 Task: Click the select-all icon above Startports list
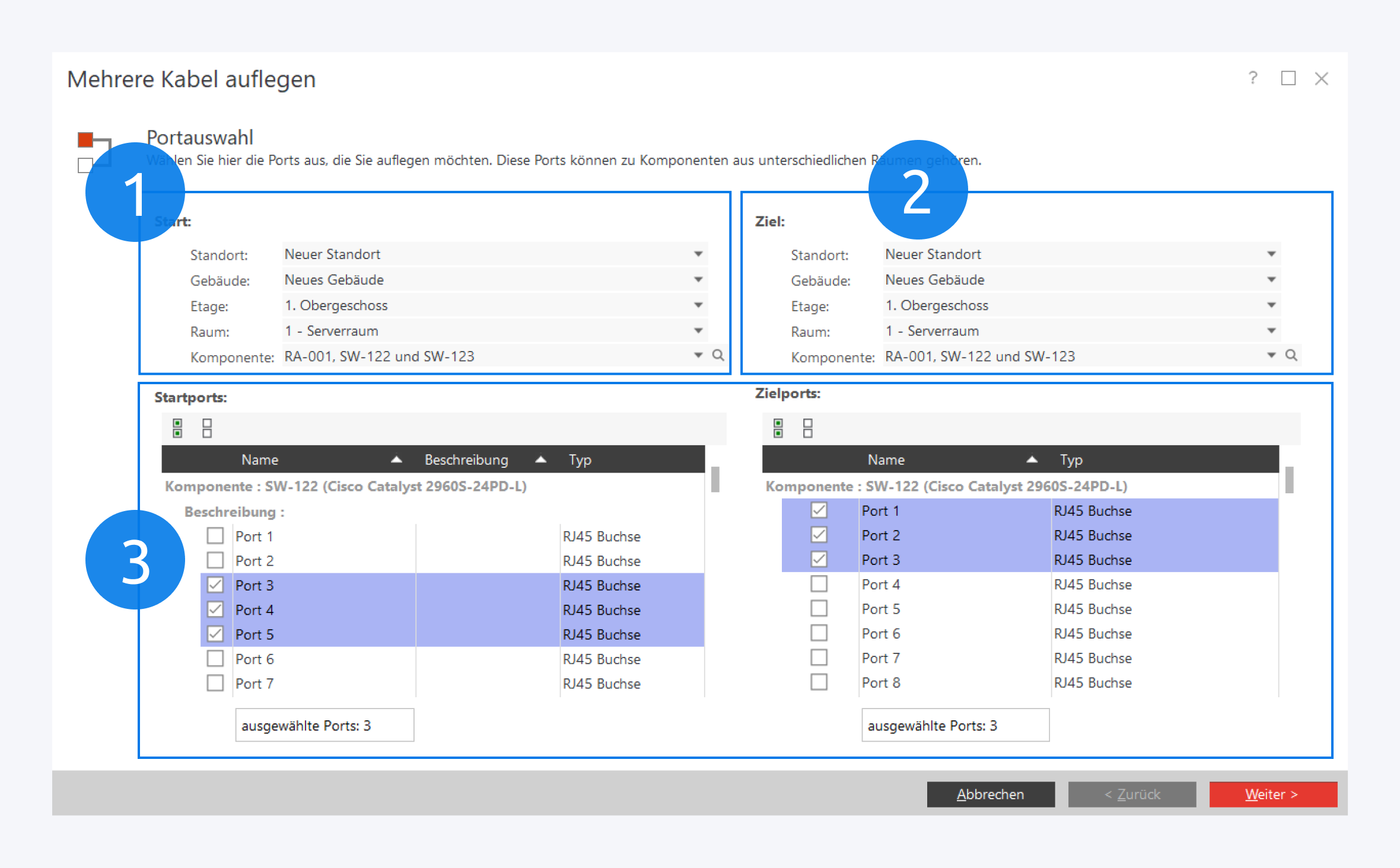click(177, 428)
